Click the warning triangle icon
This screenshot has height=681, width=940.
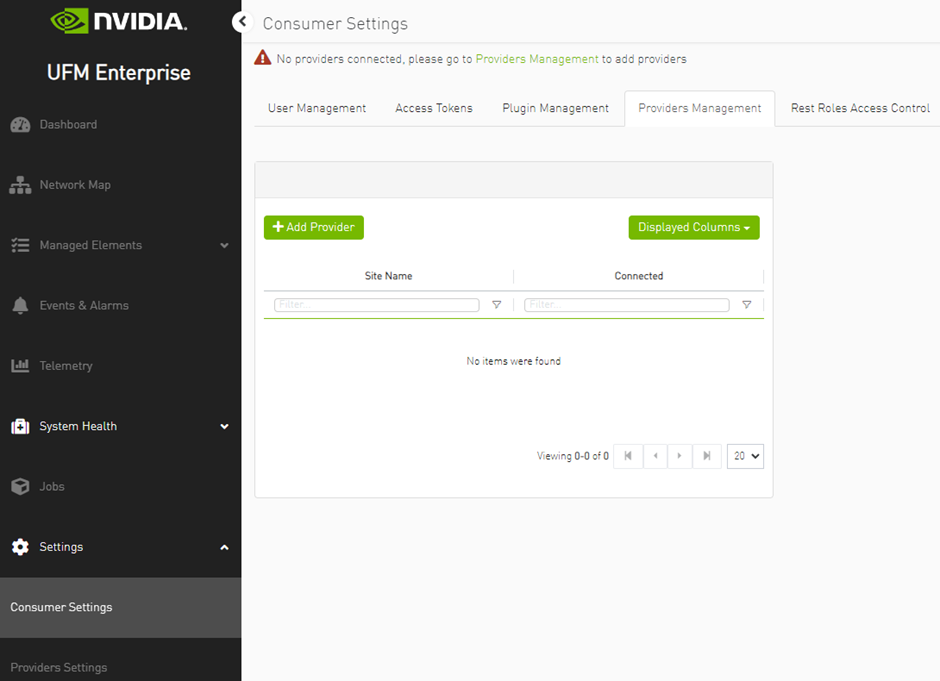(263, 58)
